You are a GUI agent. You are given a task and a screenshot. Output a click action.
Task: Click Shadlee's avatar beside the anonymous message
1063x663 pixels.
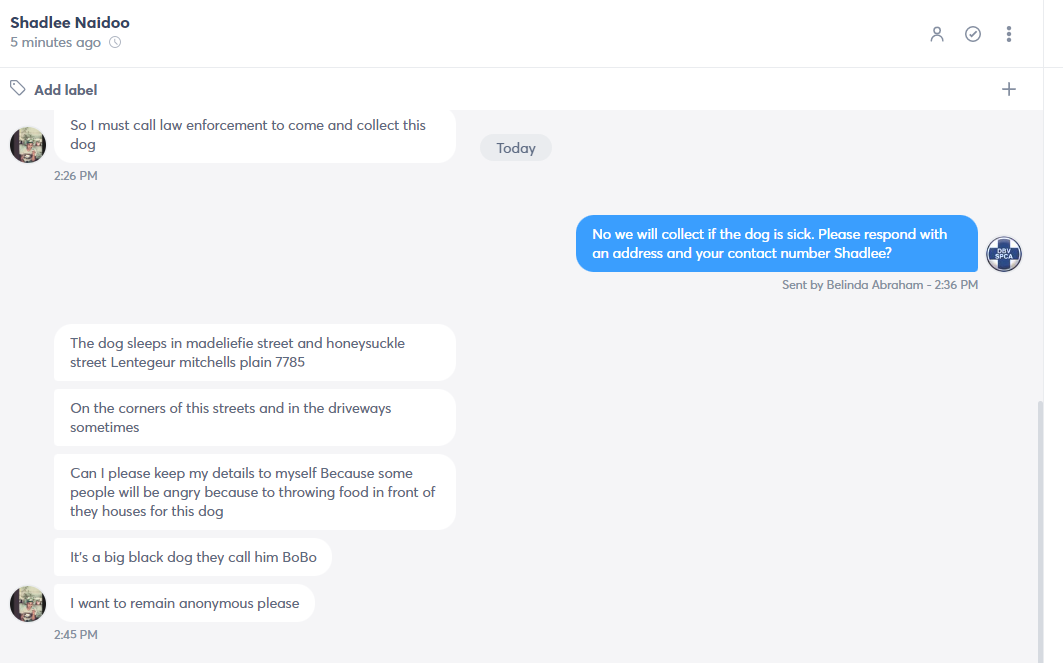(x=28, y=603)
